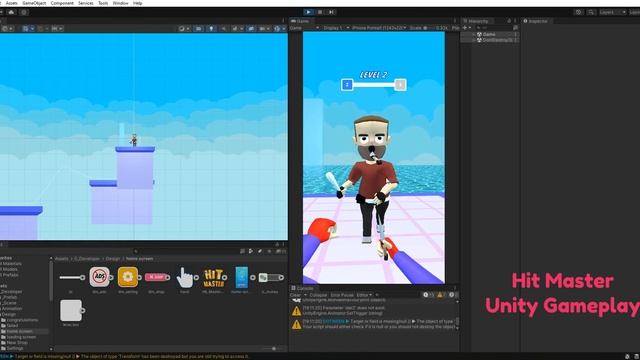Open the scene camera settings icon
Viewport: 640px width, 360px height.
[x=264, y=29]
